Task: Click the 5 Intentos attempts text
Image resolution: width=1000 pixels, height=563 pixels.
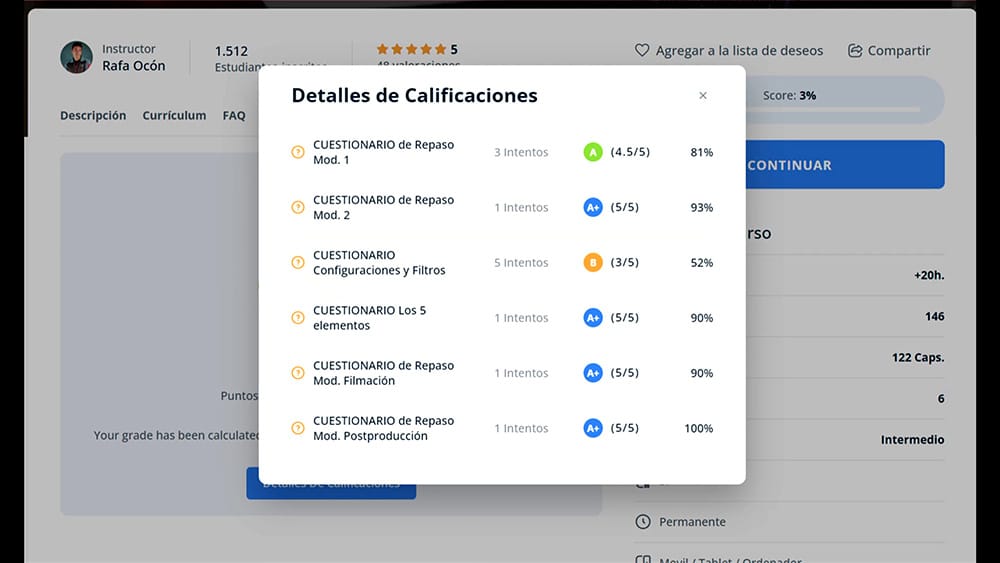Action: pyautogui.click(x=521, y=263)
